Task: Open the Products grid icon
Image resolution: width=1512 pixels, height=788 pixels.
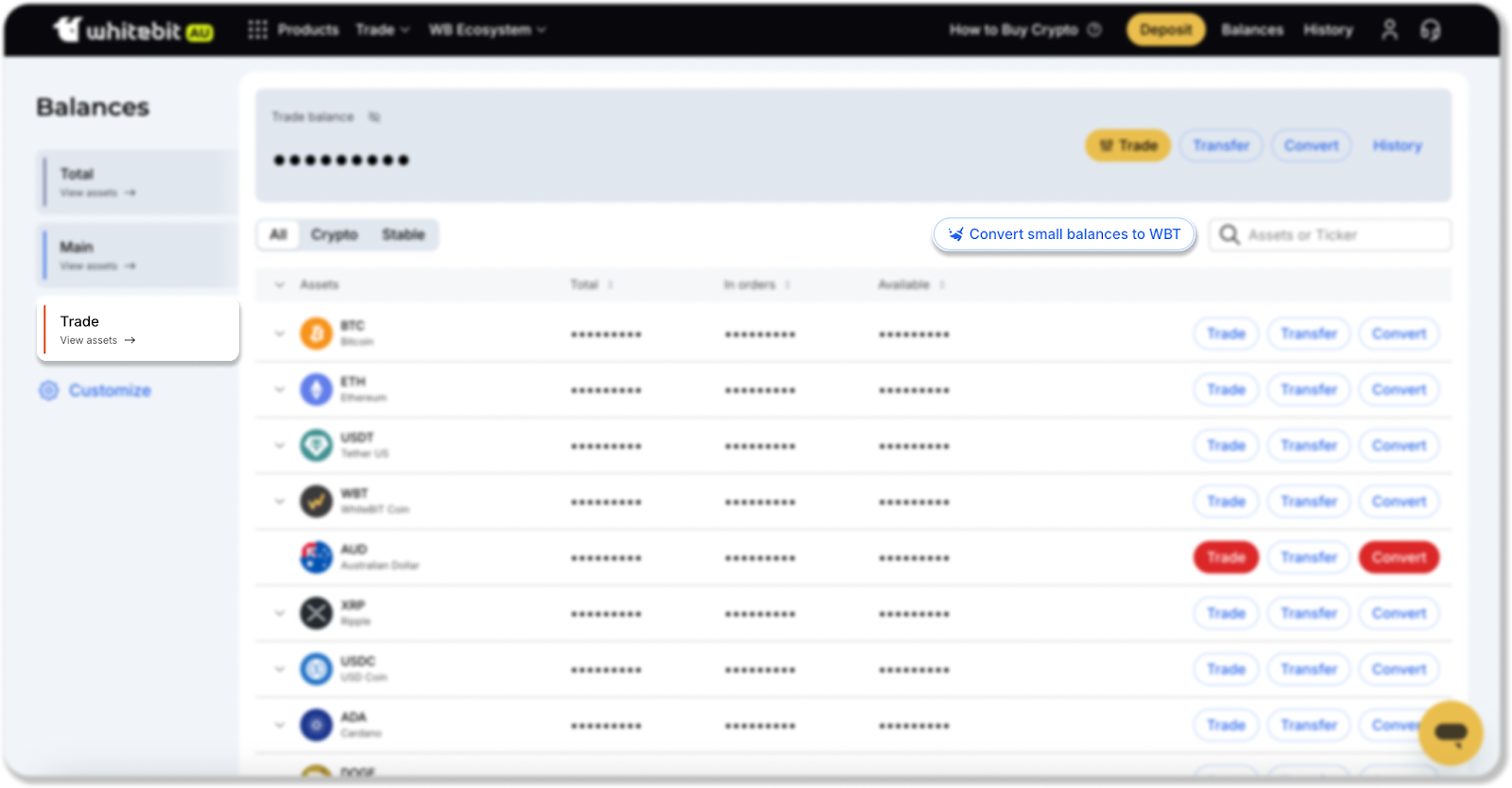Action: pos(257,30)
